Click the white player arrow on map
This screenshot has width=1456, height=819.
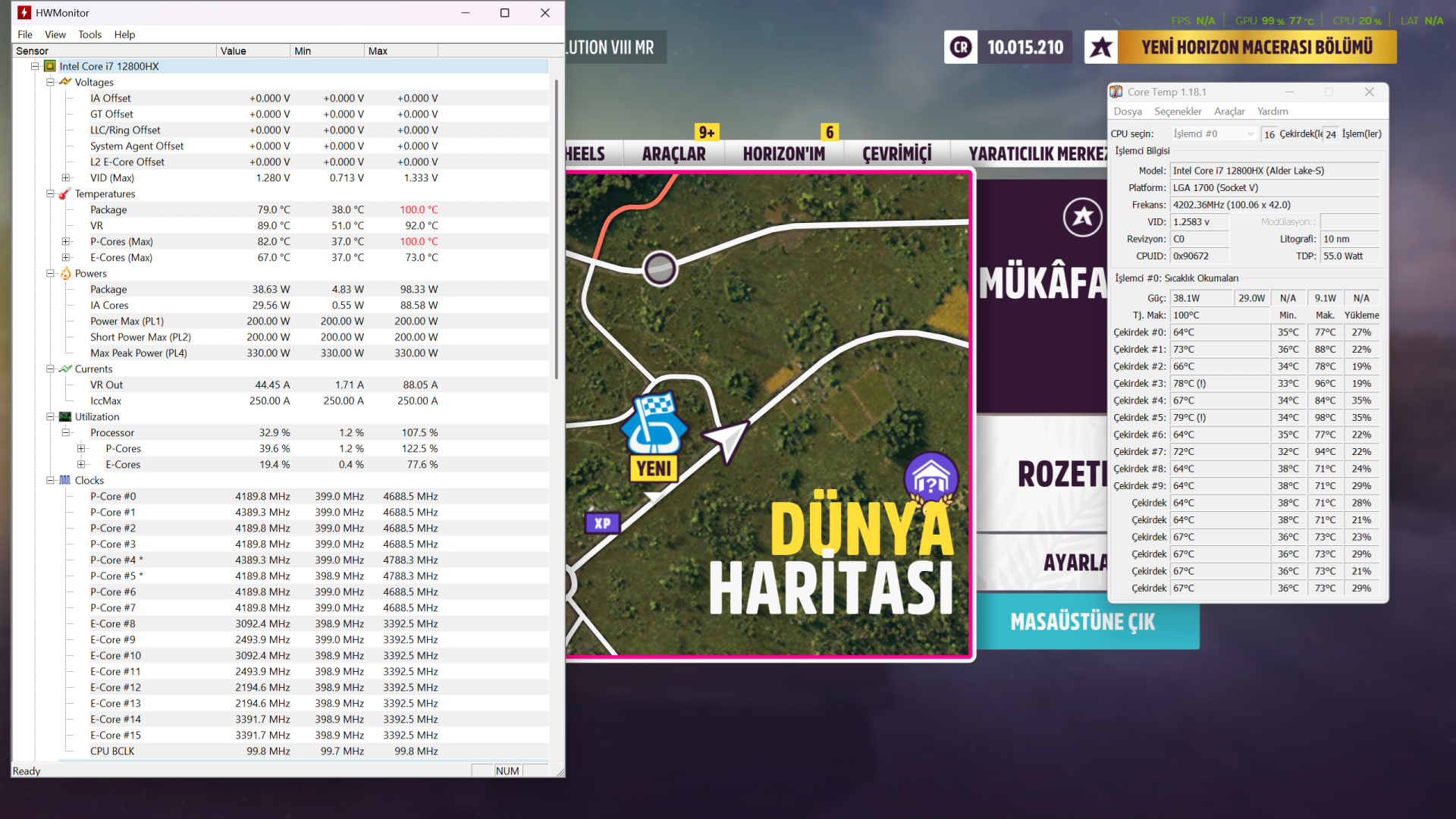tap(726, 440)
